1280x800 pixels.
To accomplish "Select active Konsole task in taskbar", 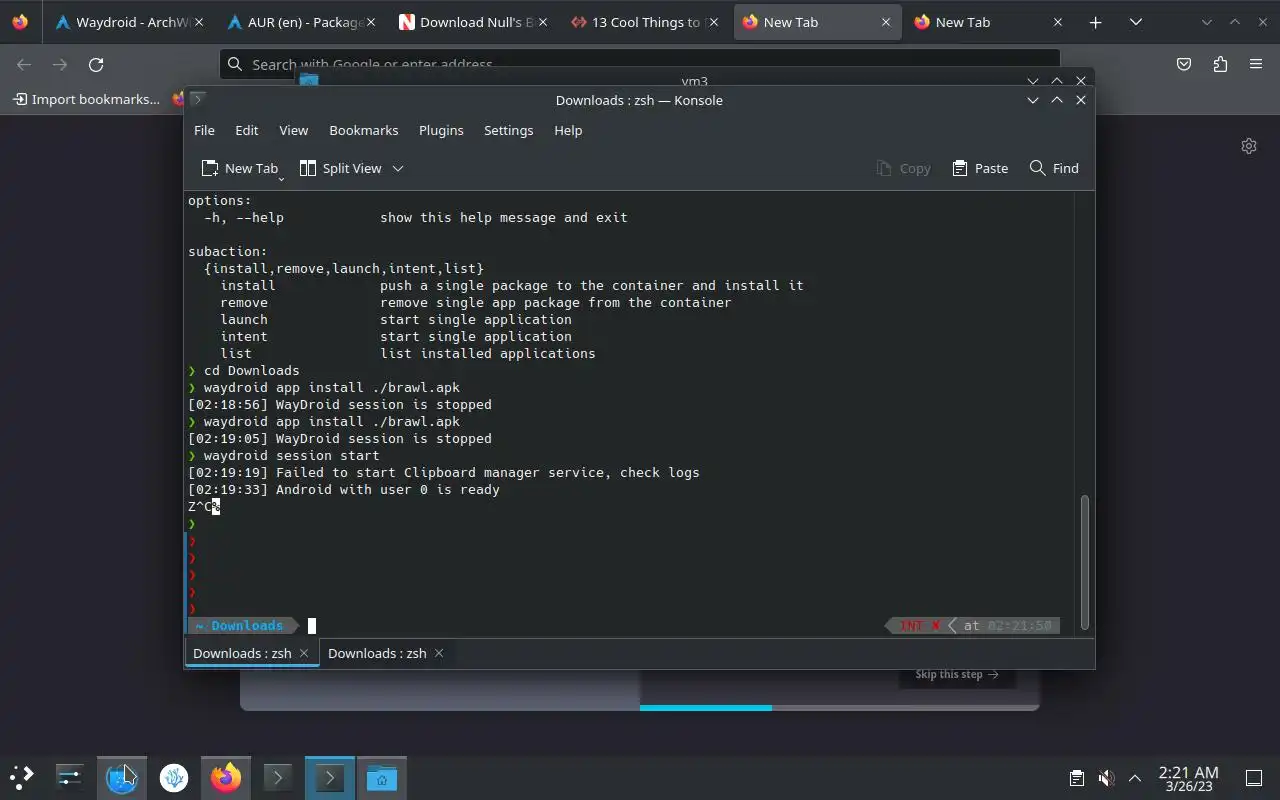I will click(330, 777).
